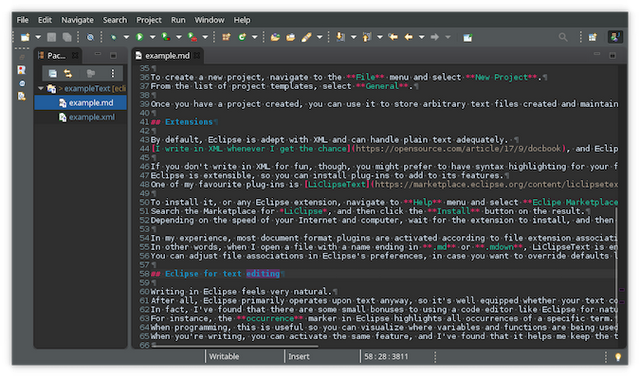Viewport: 640px width, 377px height.
Task: Click the New file wizard icon
Action: [x=25, y=37]
